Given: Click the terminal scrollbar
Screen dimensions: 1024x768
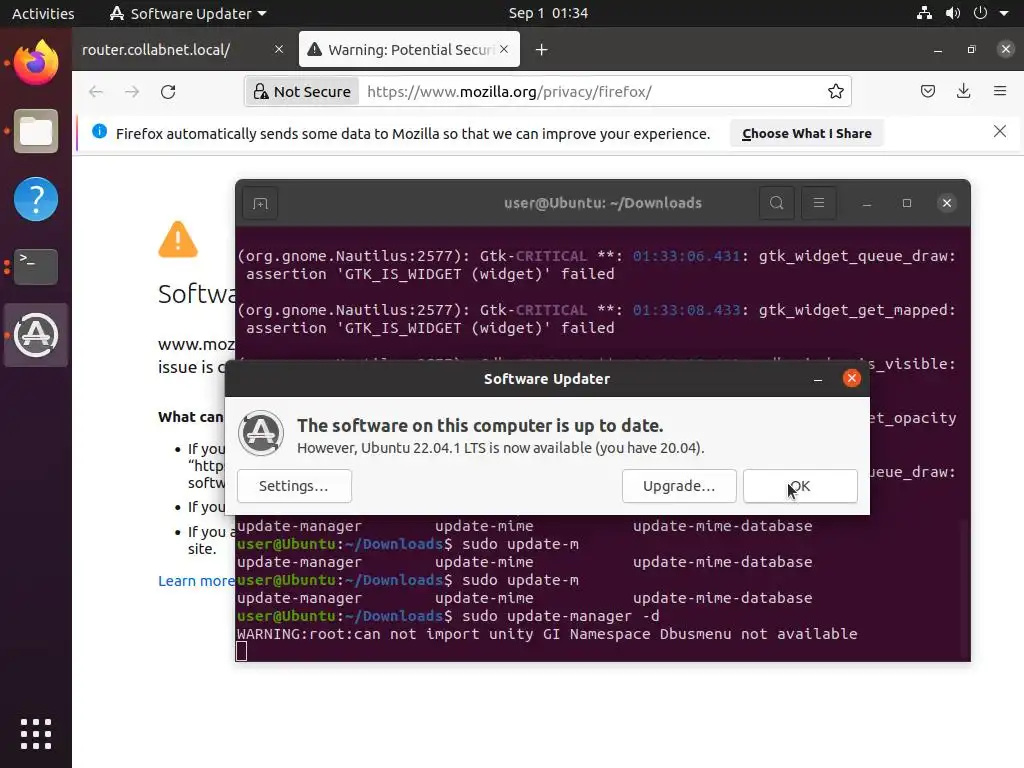Looking at the screenshot, I should [x=964, y=589].
